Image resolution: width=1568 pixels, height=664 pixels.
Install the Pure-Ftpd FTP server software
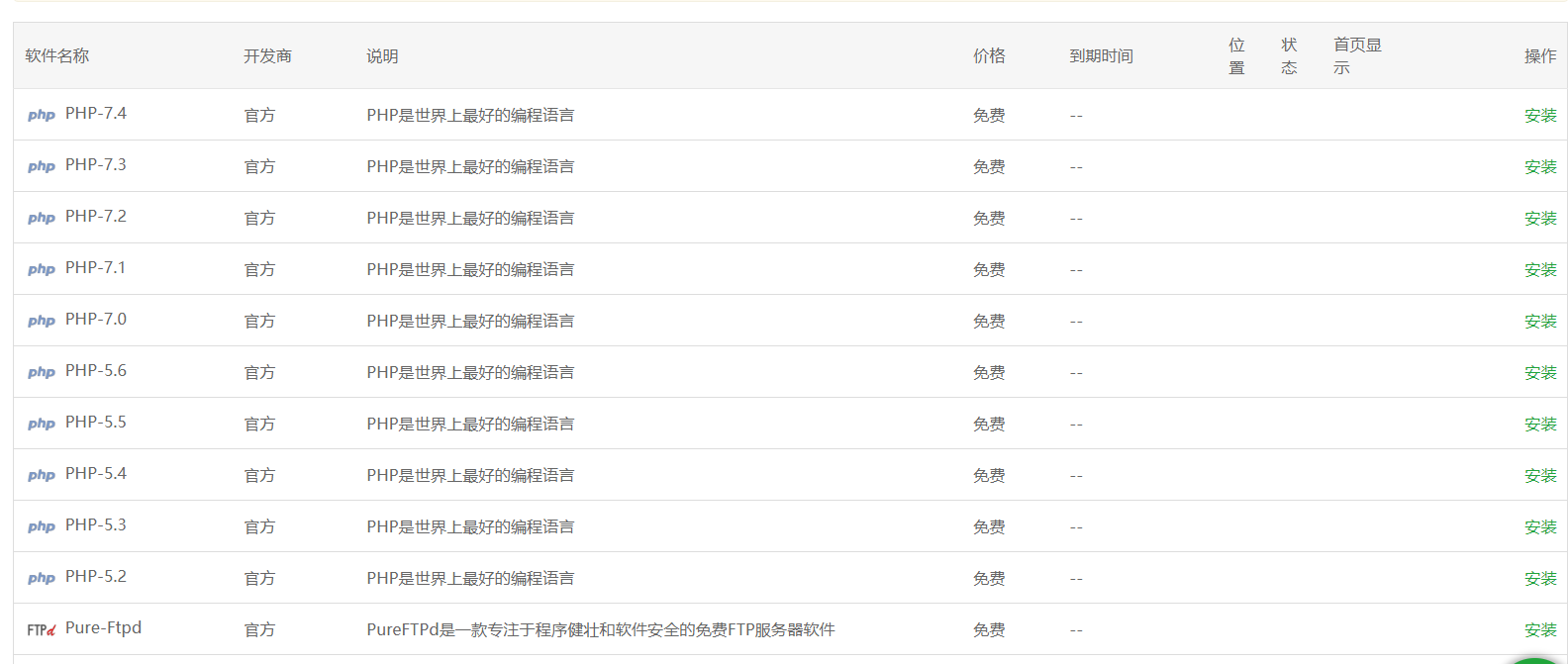click(x=1540, y=630)
